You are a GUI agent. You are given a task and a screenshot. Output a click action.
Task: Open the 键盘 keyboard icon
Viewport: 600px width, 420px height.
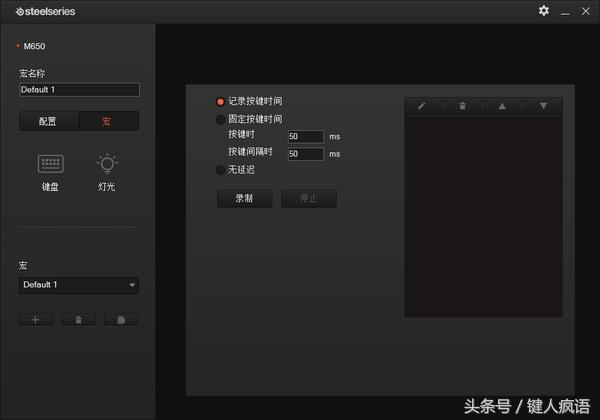pos(51,164)
